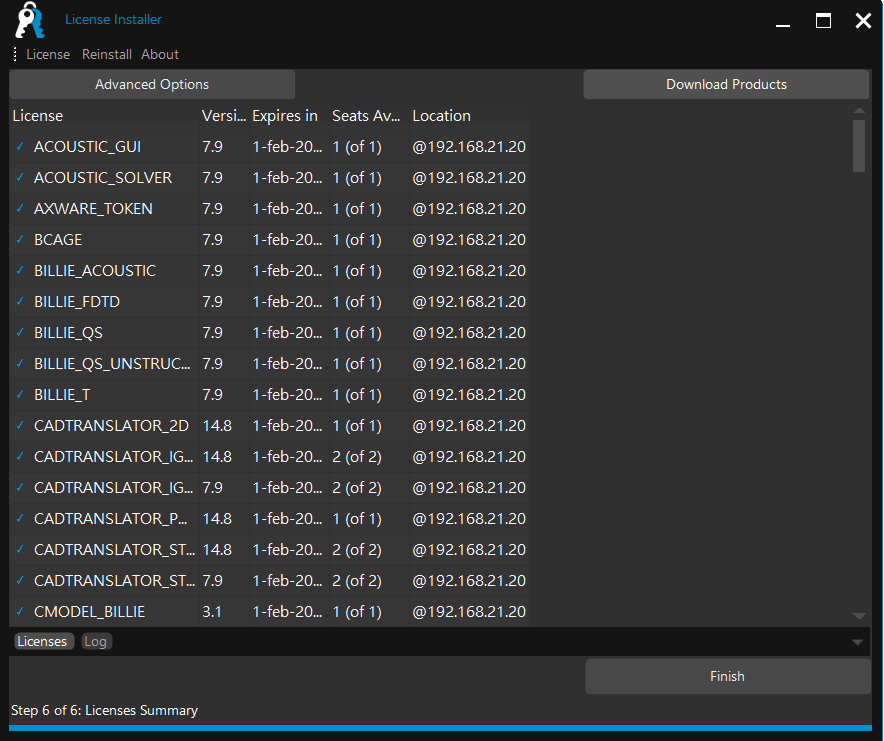884x741 pixels.
Task: Click the checkmark next to ACOUSTIC_GUI
Action: coord(20,147)
